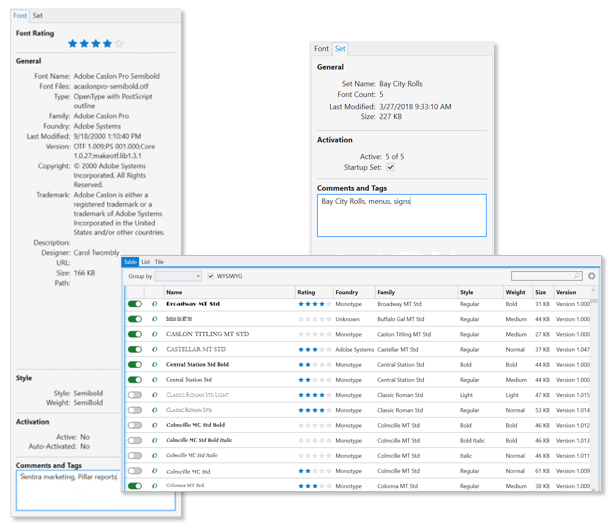
Task: Uncheck the Startup Set checkbox
Action: click(390, 167)
